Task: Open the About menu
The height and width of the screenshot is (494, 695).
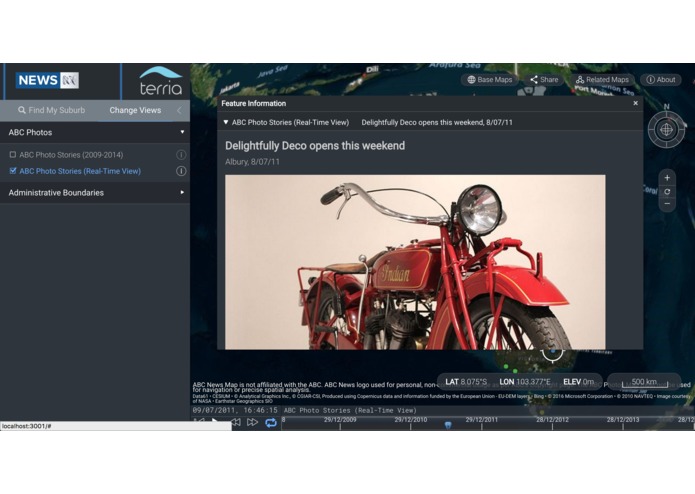Action: pos(660,80)
